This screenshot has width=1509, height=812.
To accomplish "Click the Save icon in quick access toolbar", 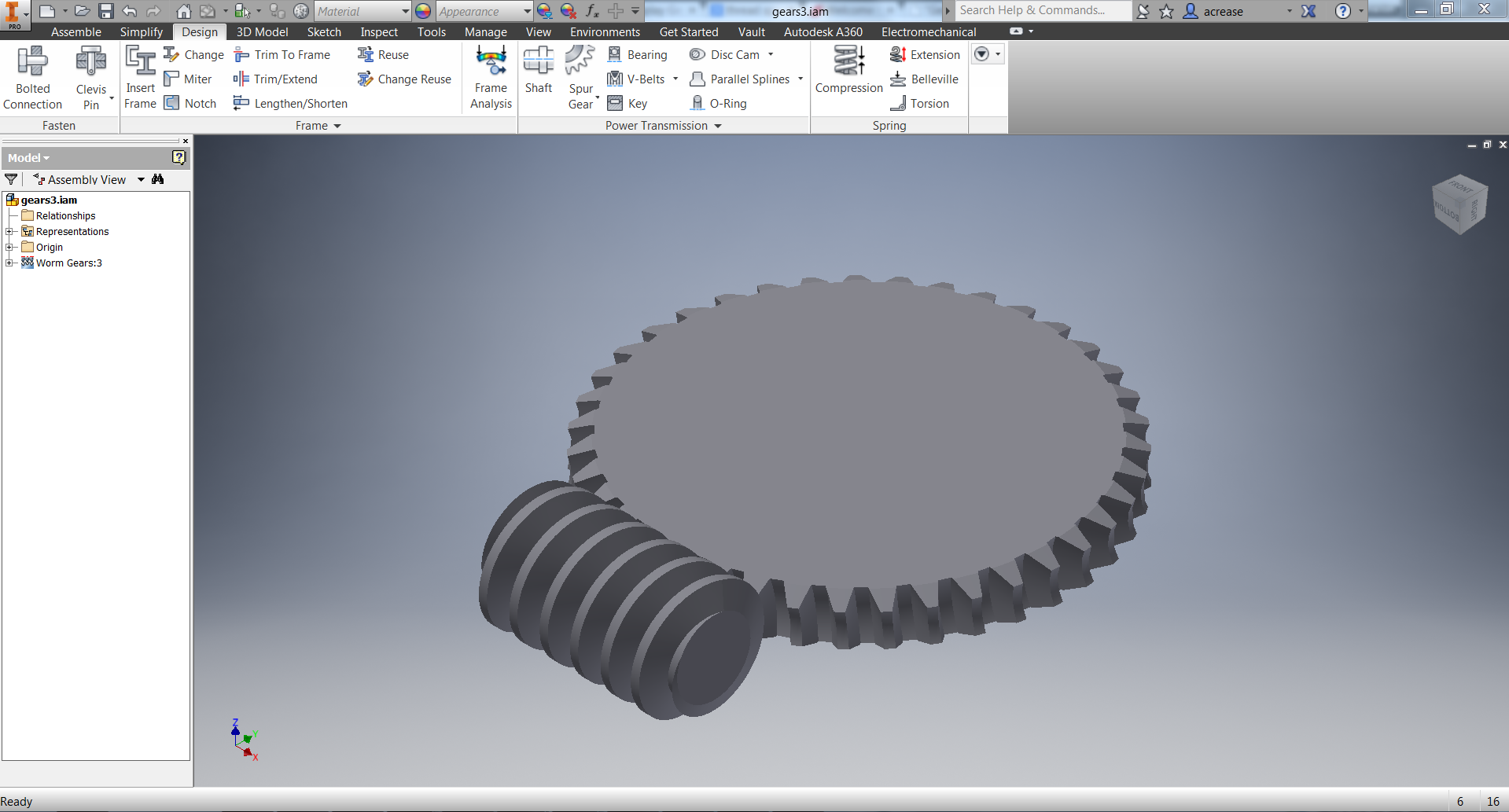I will pyautogui.click(x=106, y=11).
